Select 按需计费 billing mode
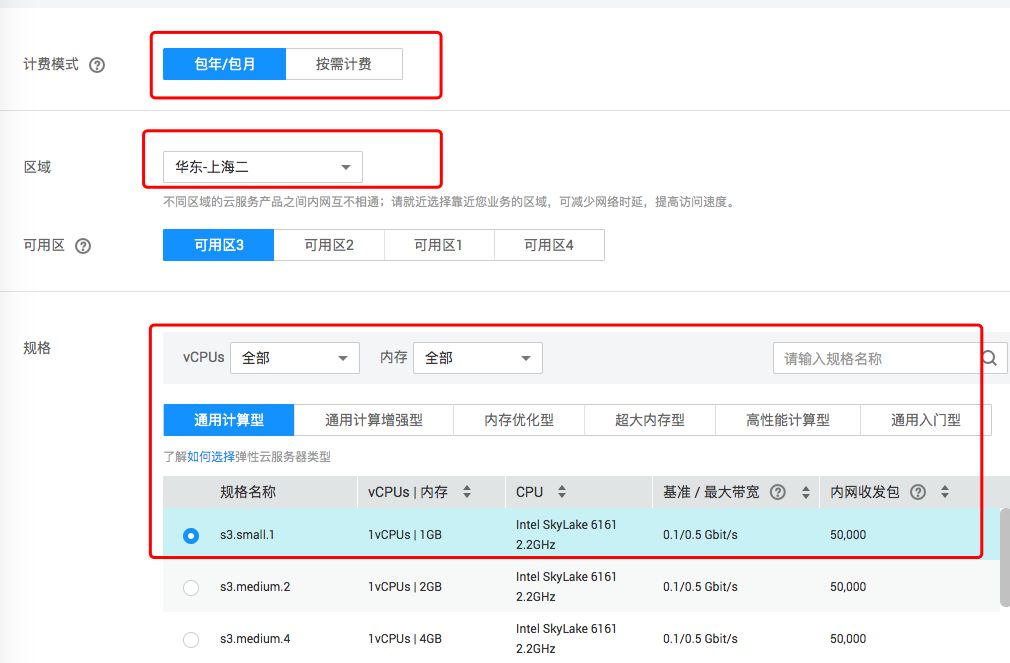 tap(344, 63)
